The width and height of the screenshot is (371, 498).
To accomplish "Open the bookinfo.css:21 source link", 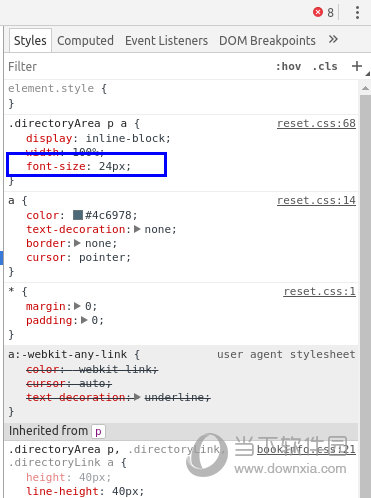I will pyautogui.click(x=306, y=449).
